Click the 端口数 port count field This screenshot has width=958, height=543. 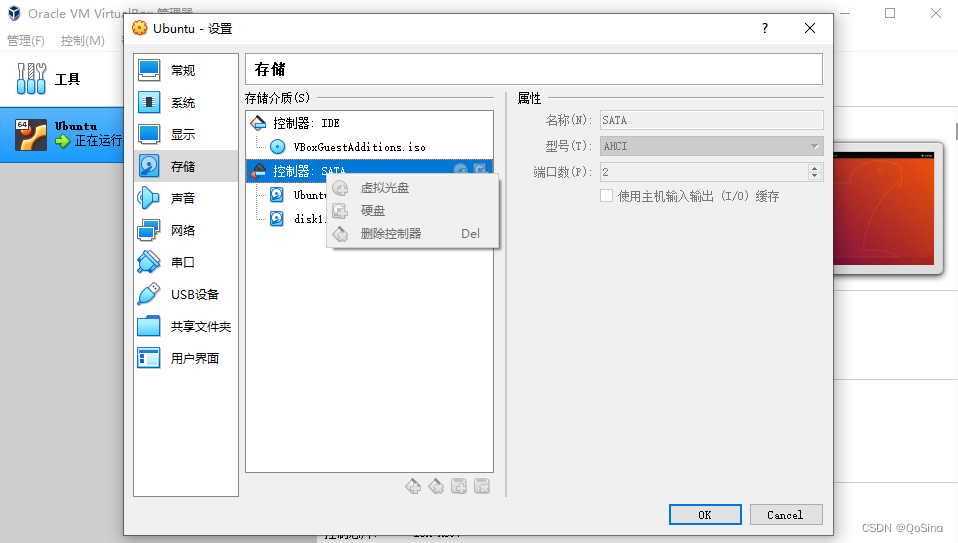[x=704, y=172]
